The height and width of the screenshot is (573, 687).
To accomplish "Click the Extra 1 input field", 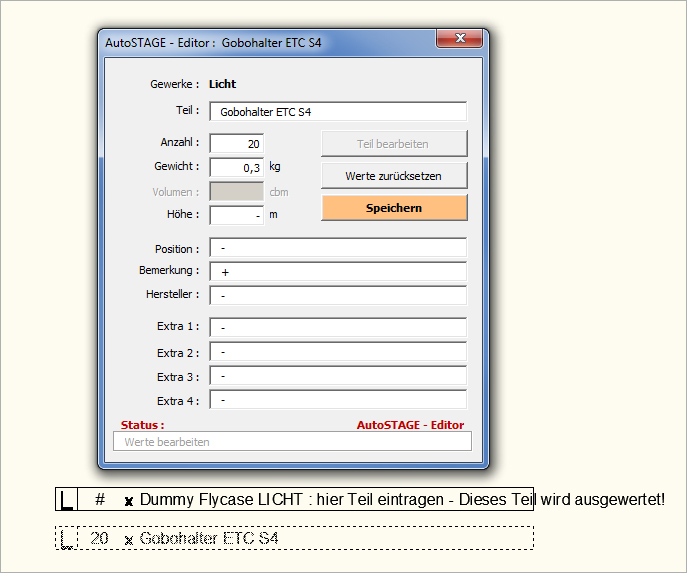I will click(x=337, y=328).
